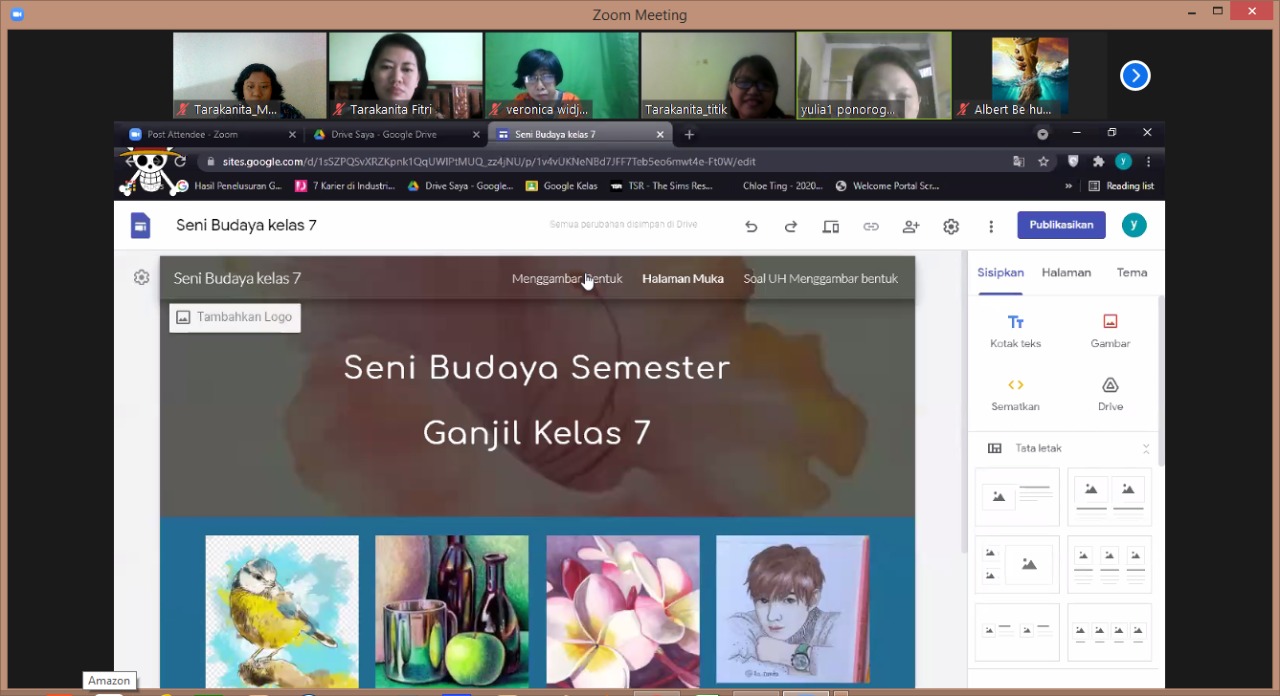Screen dimensions: 1280x696
Task: Insert from Drive in the sidebar
Action: (1110, 395)
